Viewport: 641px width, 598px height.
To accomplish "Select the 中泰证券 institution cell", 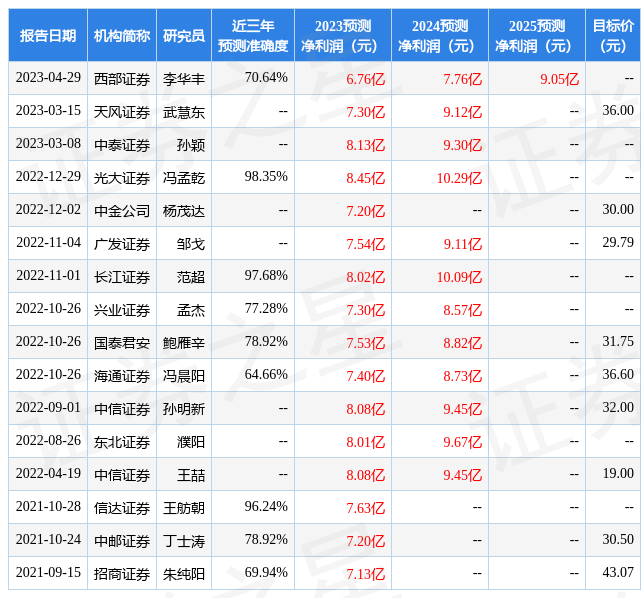I will [x=122, y=145].
